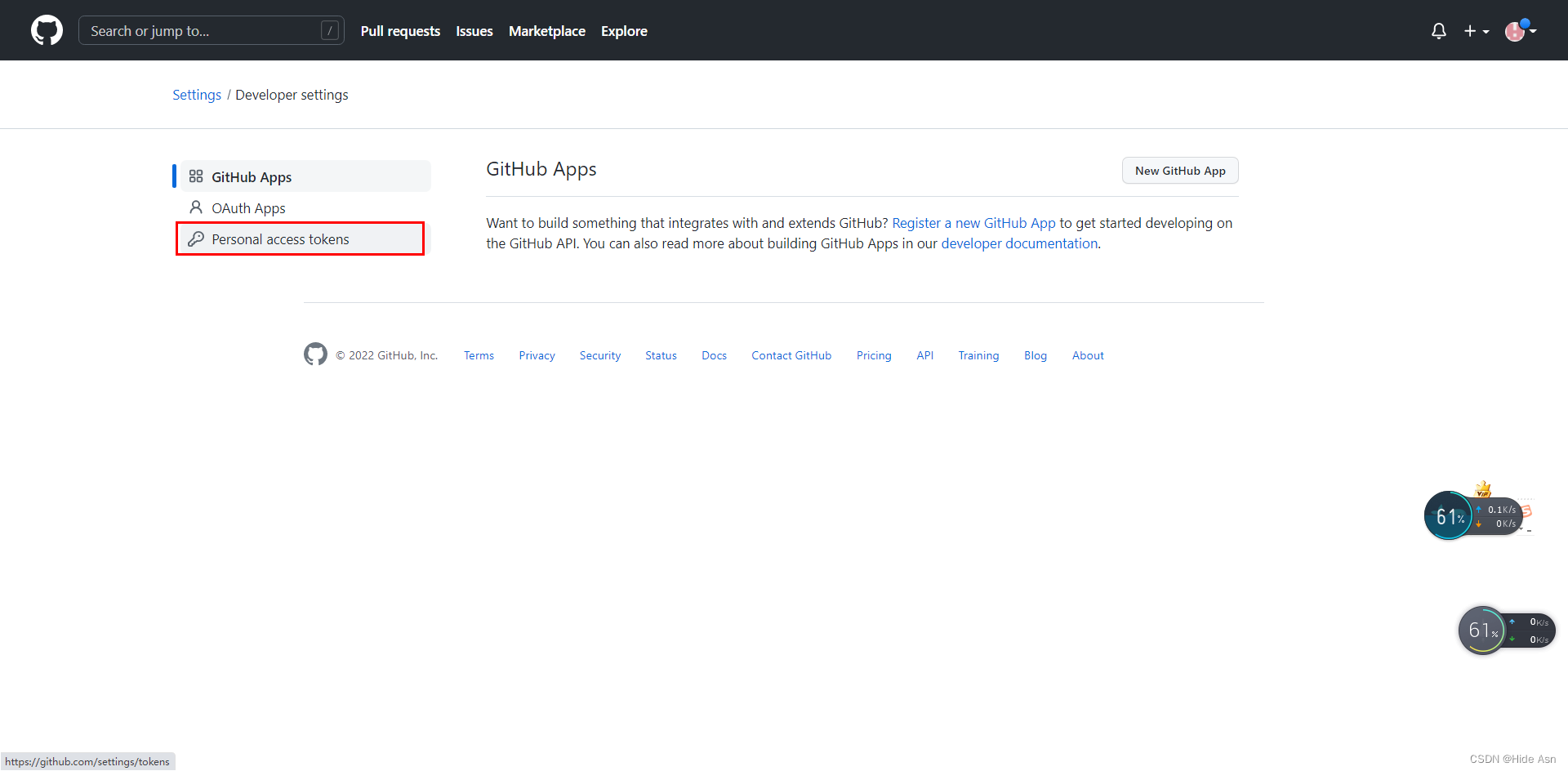This screenshot has width=1568, height=771.
Task: Navigate to Marketplace
Action: [x=547, y=31]
